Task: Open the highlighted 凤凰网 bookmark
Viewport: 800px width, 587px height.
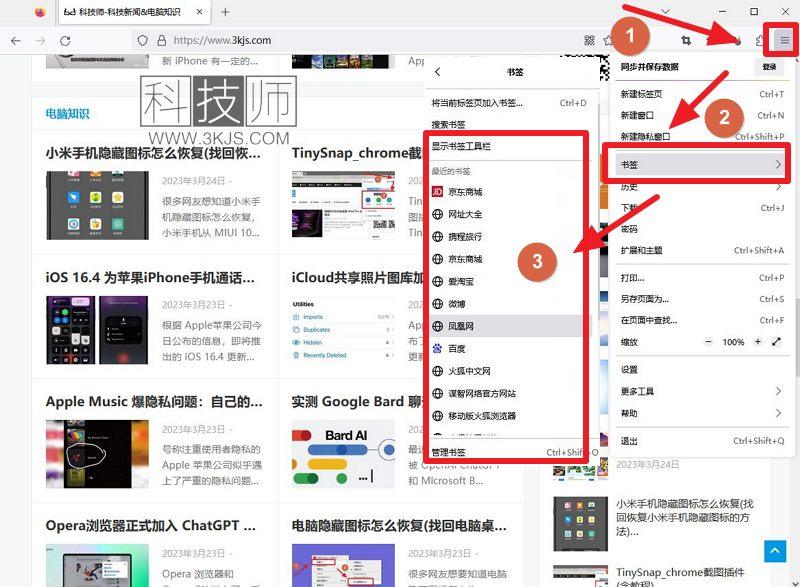Action: click(507, 326)
